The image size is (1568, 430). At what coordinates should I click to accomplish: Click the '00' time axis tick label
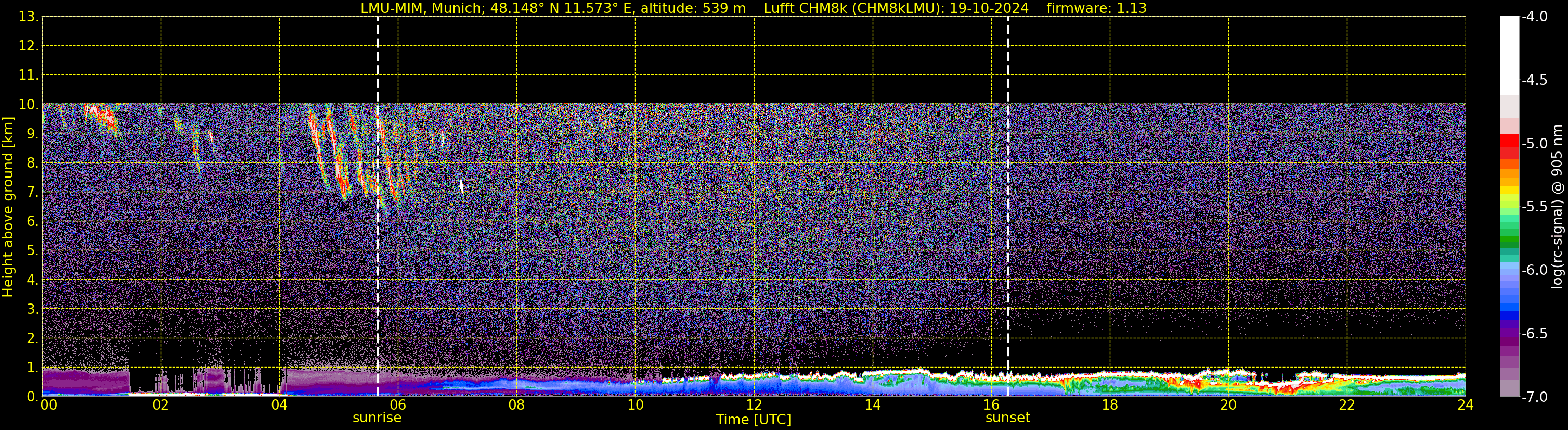(49, 405)
